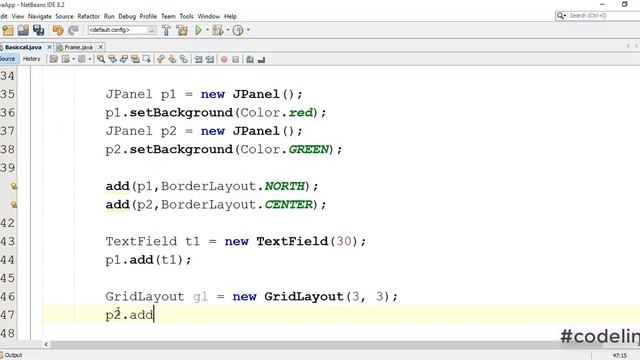Click Color.GREEN text on line 38
Screen dimensions: 640x360
pos(284,149)
